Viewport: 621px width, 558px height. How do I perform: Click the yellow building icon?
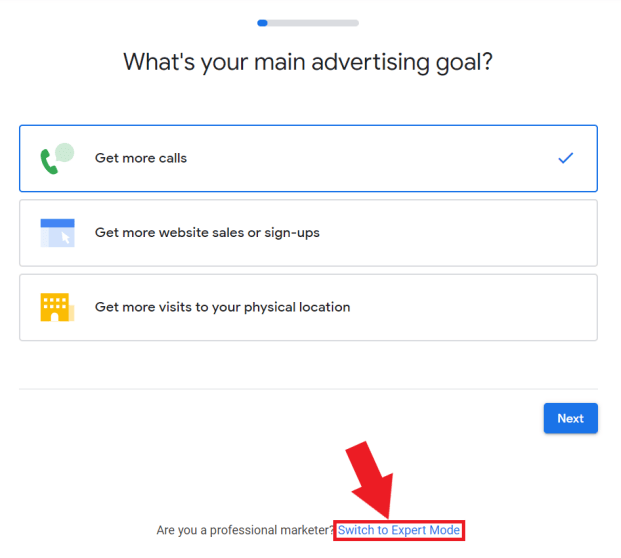57,307
